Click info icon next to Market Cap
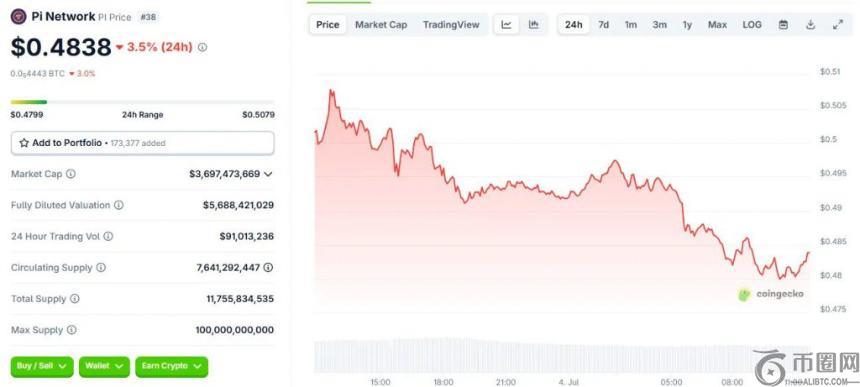 (71, 174)
